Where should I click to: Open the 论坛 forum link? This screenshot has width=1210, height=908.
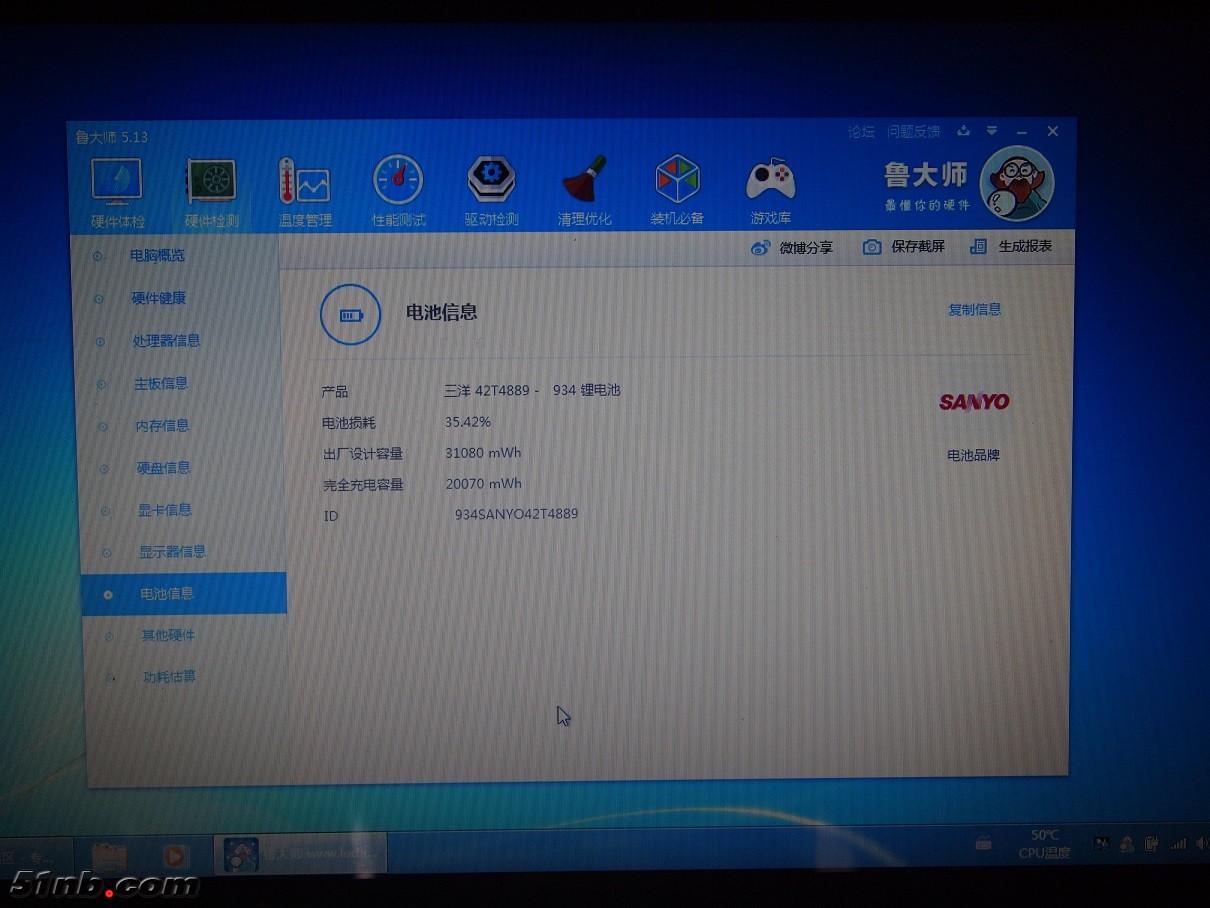(861, 132)
